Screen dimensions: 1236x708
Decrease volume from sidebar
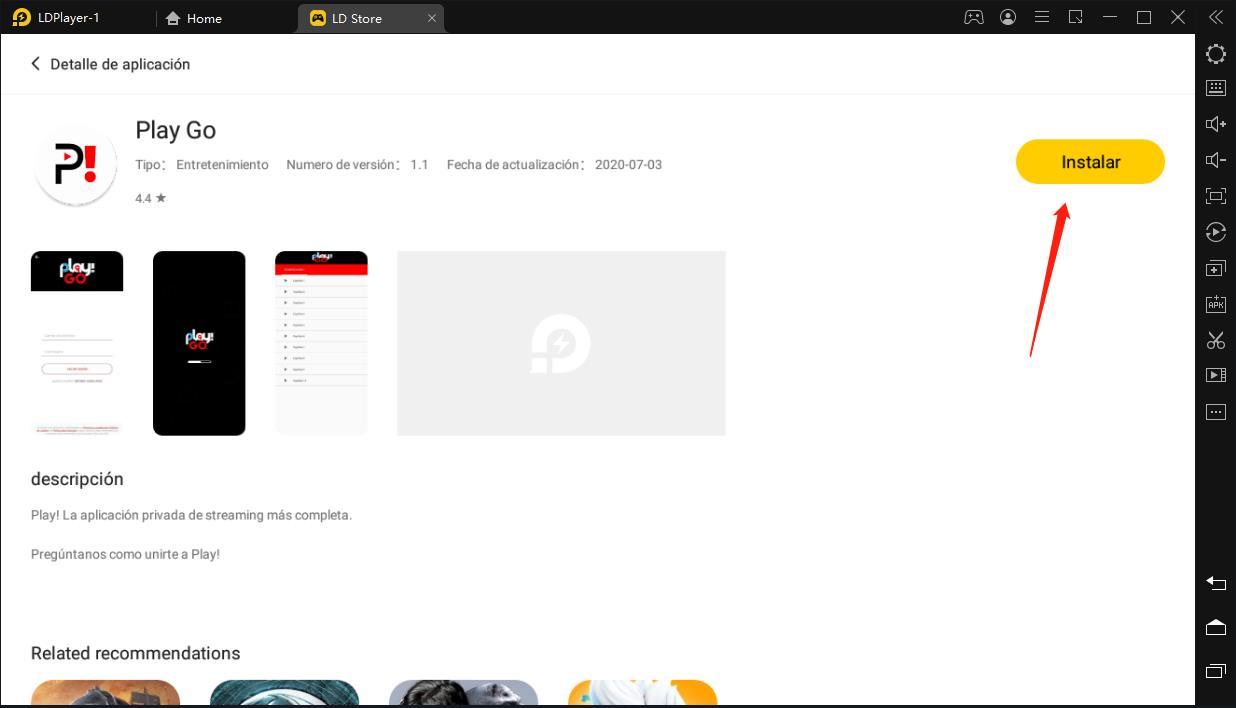(1216, 160)
